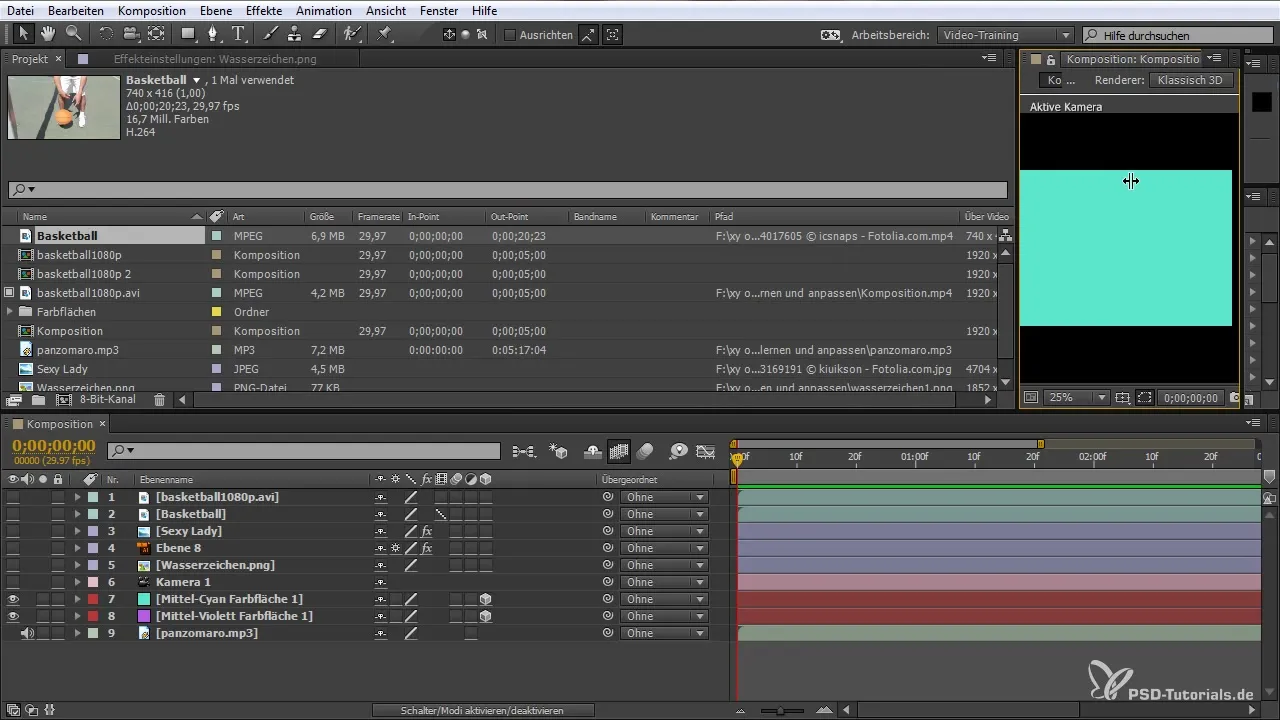Open the Brainstorm lightbulb icon
This screenshot has height=720, width=1280.
[679, 452]
